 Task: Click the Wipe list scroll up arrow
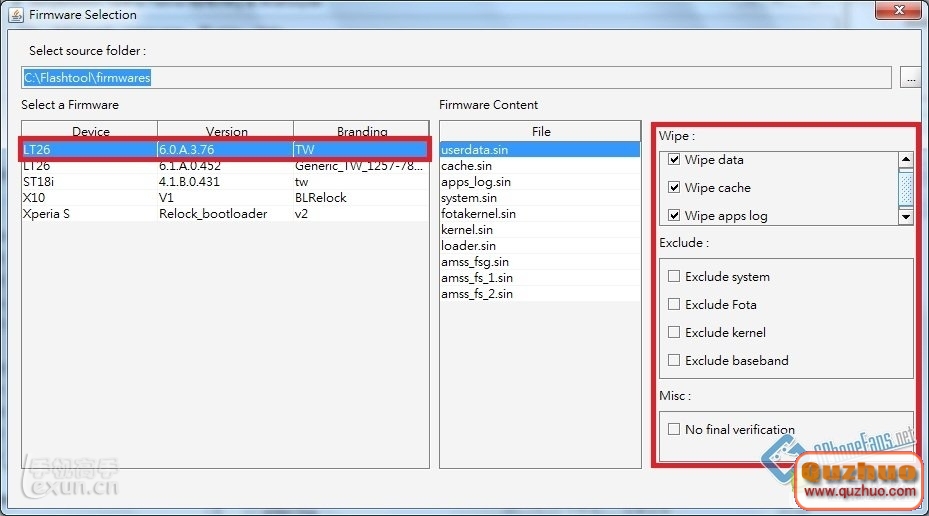(x=905, y=159)
